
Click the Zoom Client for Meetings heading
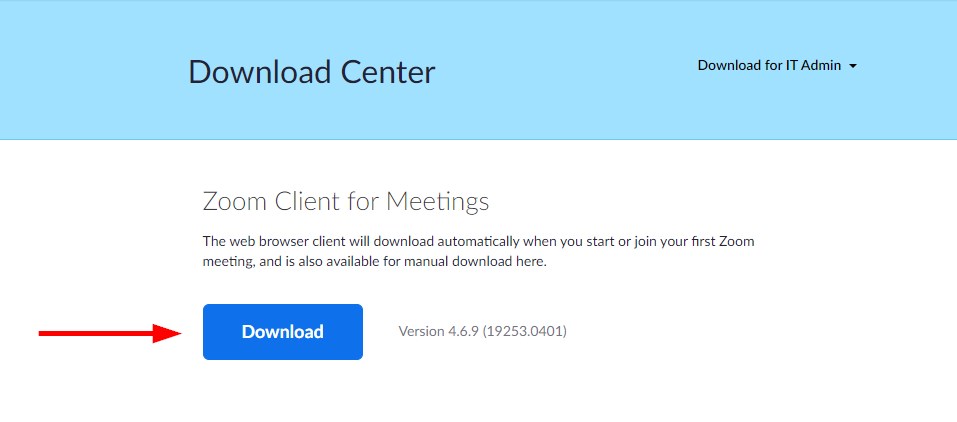(345, 202)
